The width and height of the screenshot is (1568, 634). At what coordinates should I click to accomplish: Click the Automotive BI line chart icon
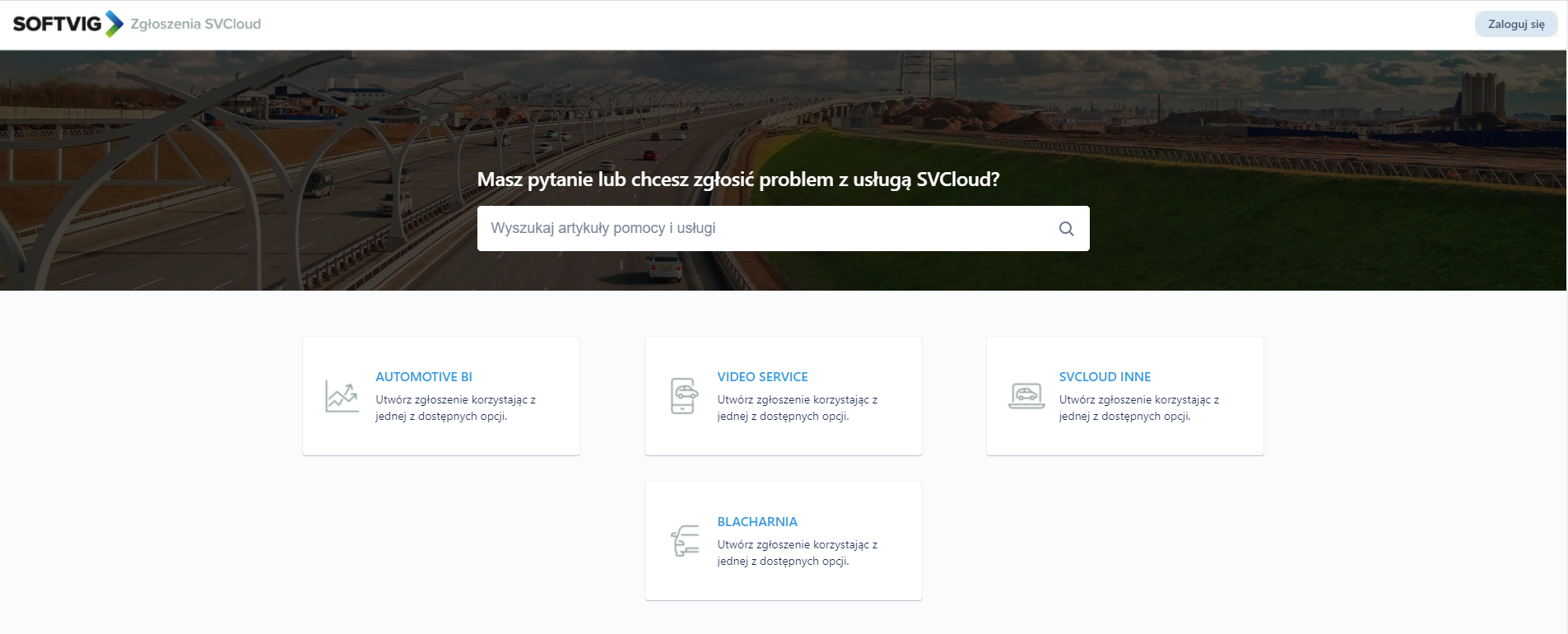tap(342, 396)
